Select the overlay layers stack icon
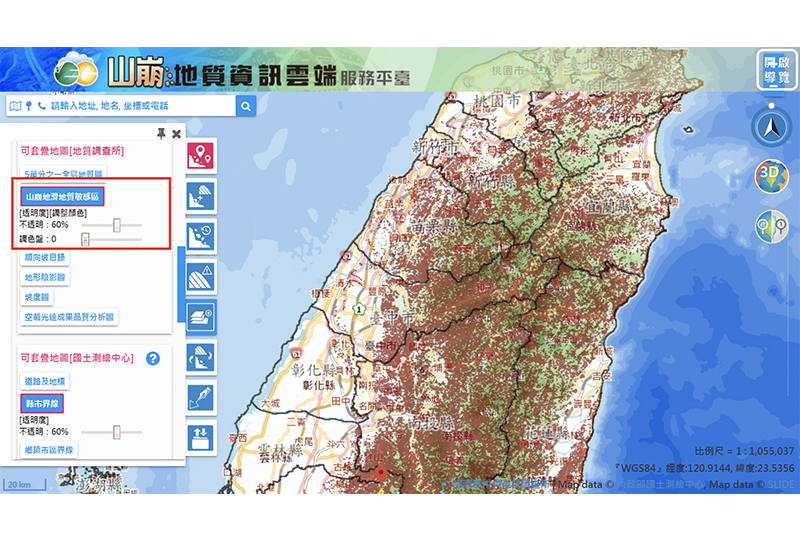800x540 pixels. [202, 315]
